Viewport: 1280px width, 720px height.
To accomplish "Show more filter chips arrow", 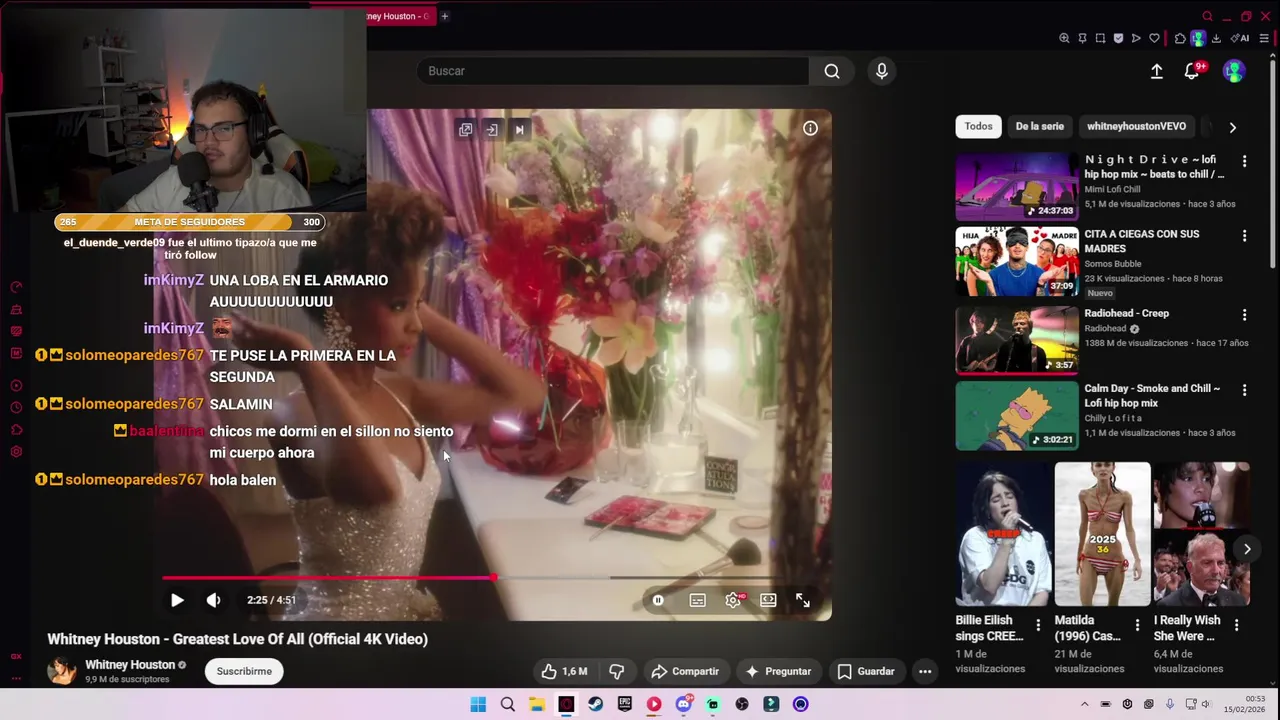I will click(x=1232, y=127).
